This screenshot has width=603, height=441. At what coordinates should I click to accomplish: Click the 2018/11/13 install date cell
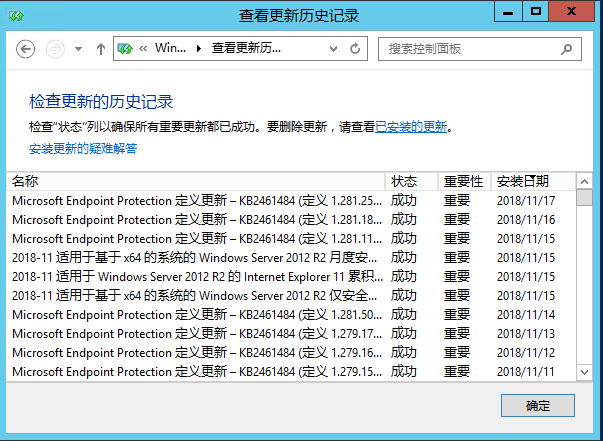(526, 334)
